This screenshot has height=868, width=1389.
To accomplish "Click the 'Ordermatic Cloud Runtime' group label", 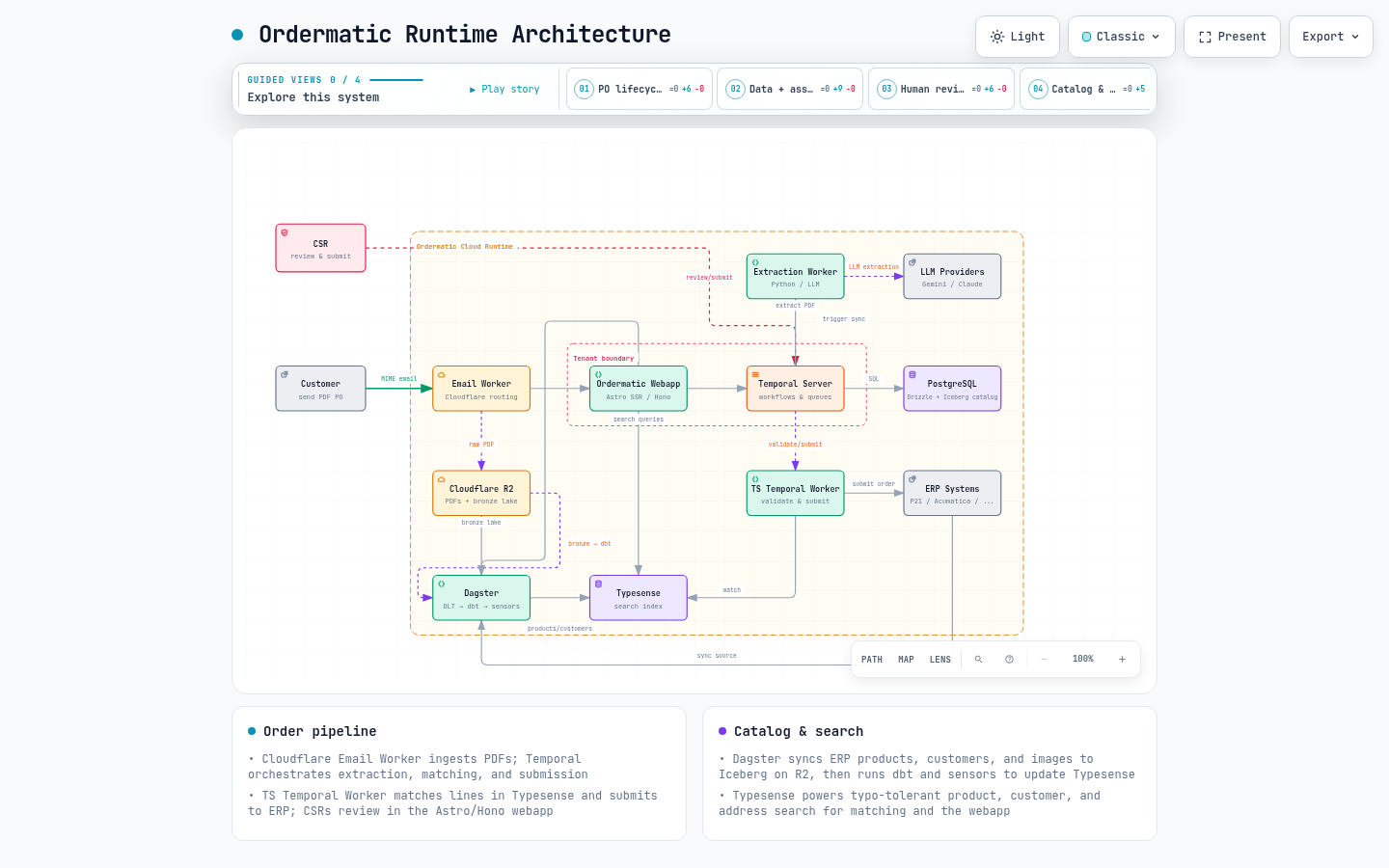I will (x=465, y=246).
